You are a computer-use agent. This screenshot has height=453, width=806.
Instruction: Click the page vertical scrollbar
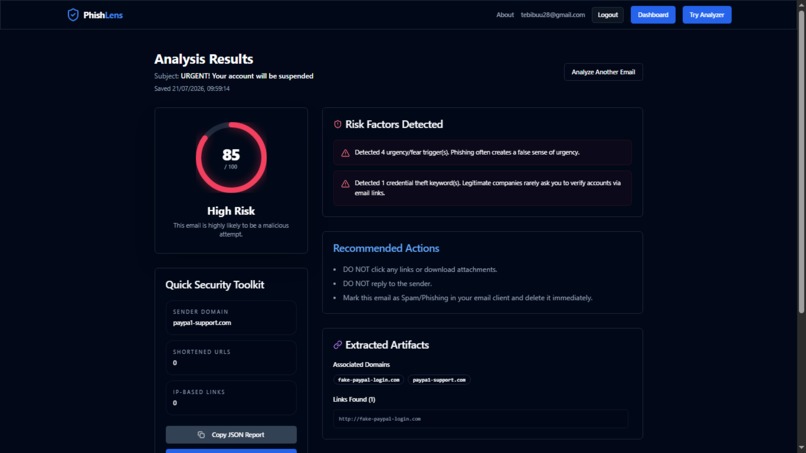pos(801,160)
